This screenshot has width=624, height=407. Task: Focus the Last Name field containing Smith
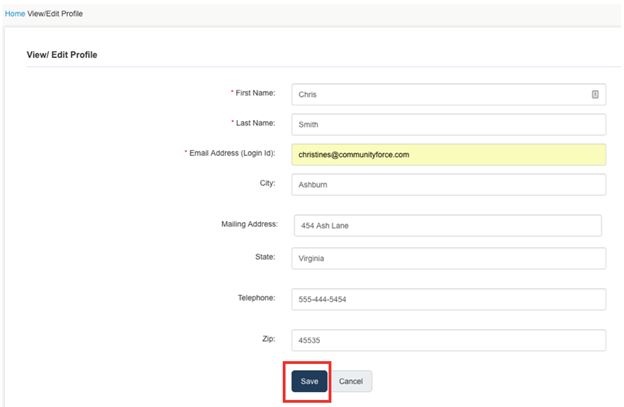(448, 125)
